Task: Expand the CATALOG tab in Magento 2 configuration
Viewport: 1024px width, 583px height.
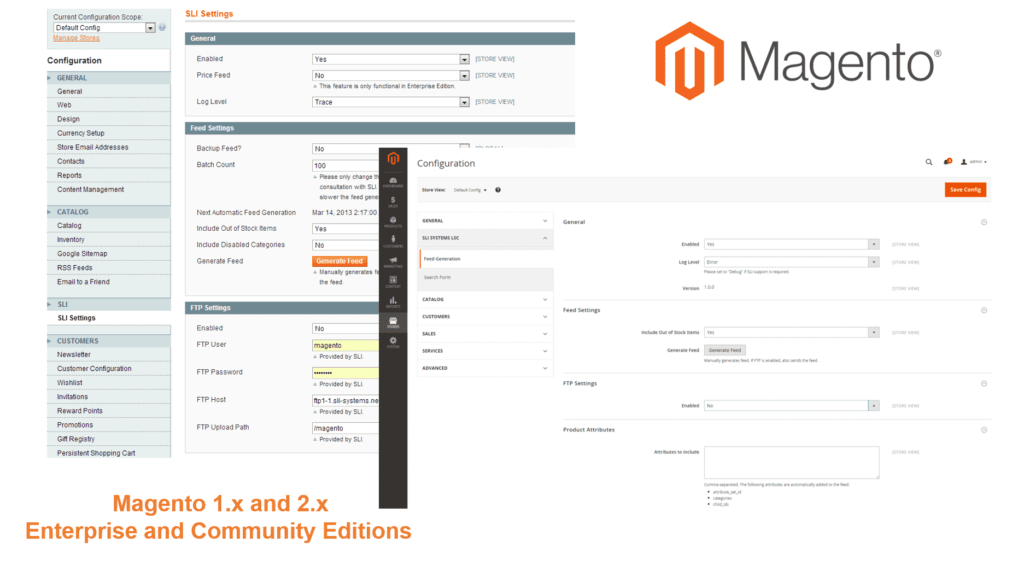Action: click(x=485, y=300)
